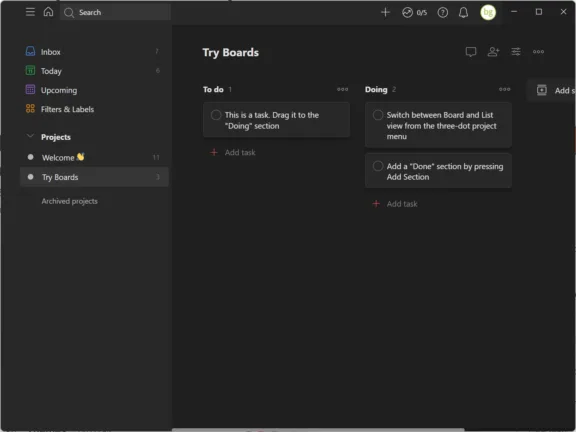576x432 pixels.
Task: Open productivity stats showing 0/5
Action: (414, 12)
